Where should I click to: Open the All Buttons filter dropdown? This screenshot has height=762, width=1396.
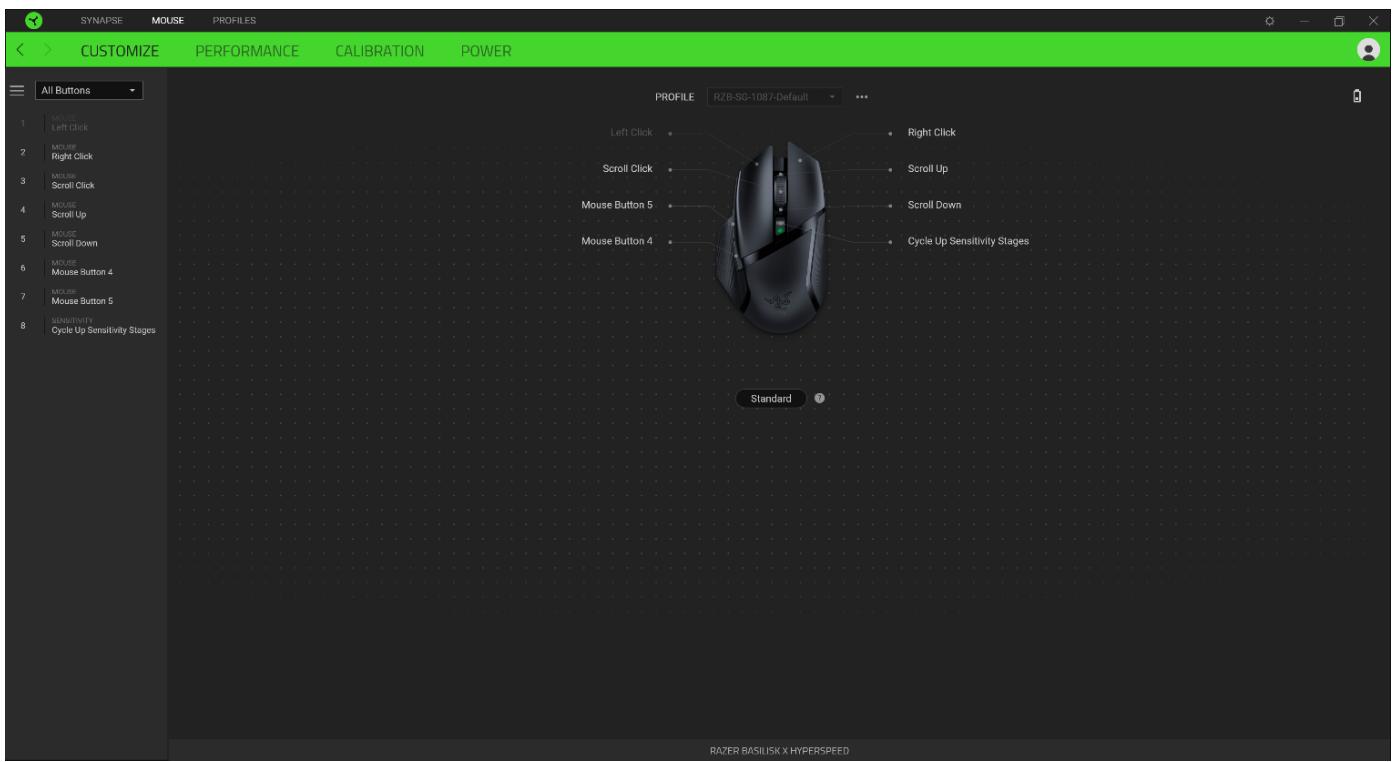click(x=89, y=91)
